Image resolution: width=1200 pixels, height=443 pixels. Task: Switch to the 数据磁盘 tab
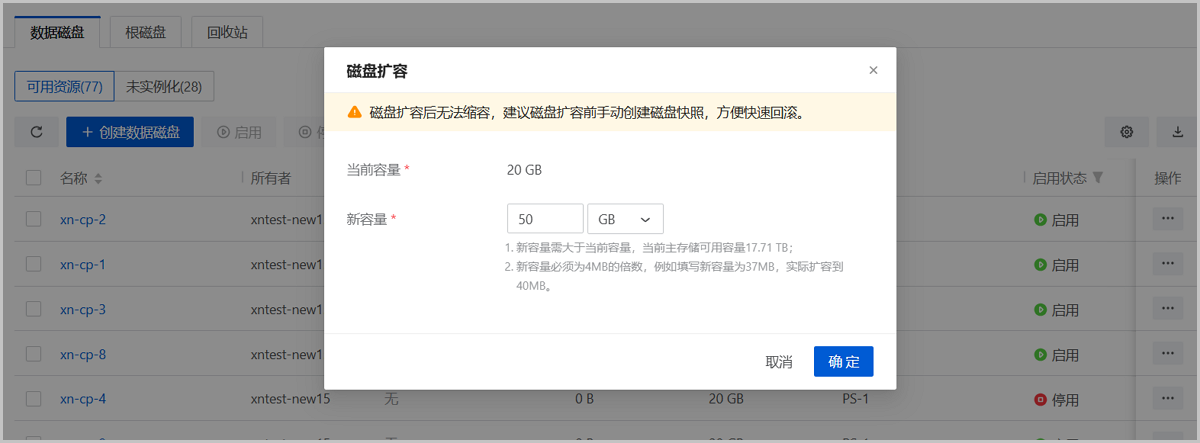click(x=58, y=31)
